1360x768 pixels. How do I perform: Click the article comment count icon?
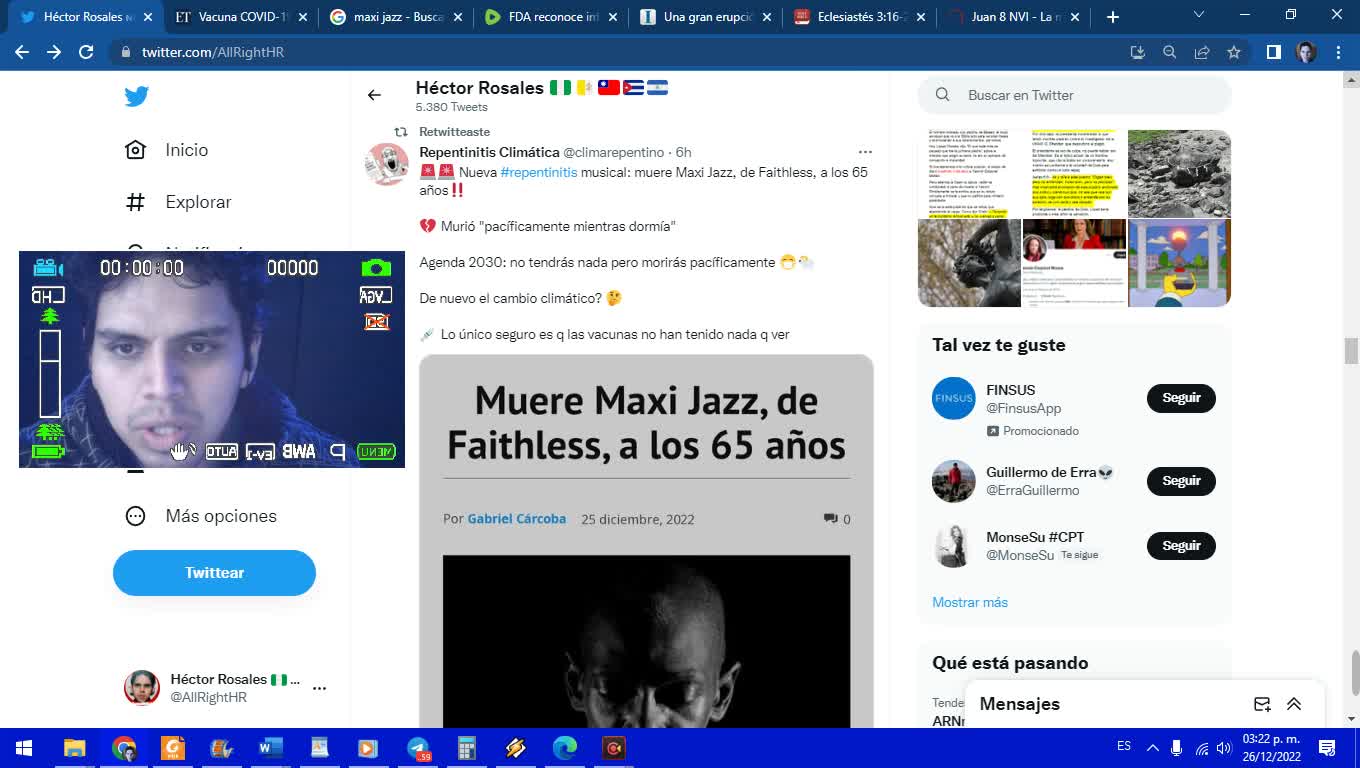(x=830, y=519)
